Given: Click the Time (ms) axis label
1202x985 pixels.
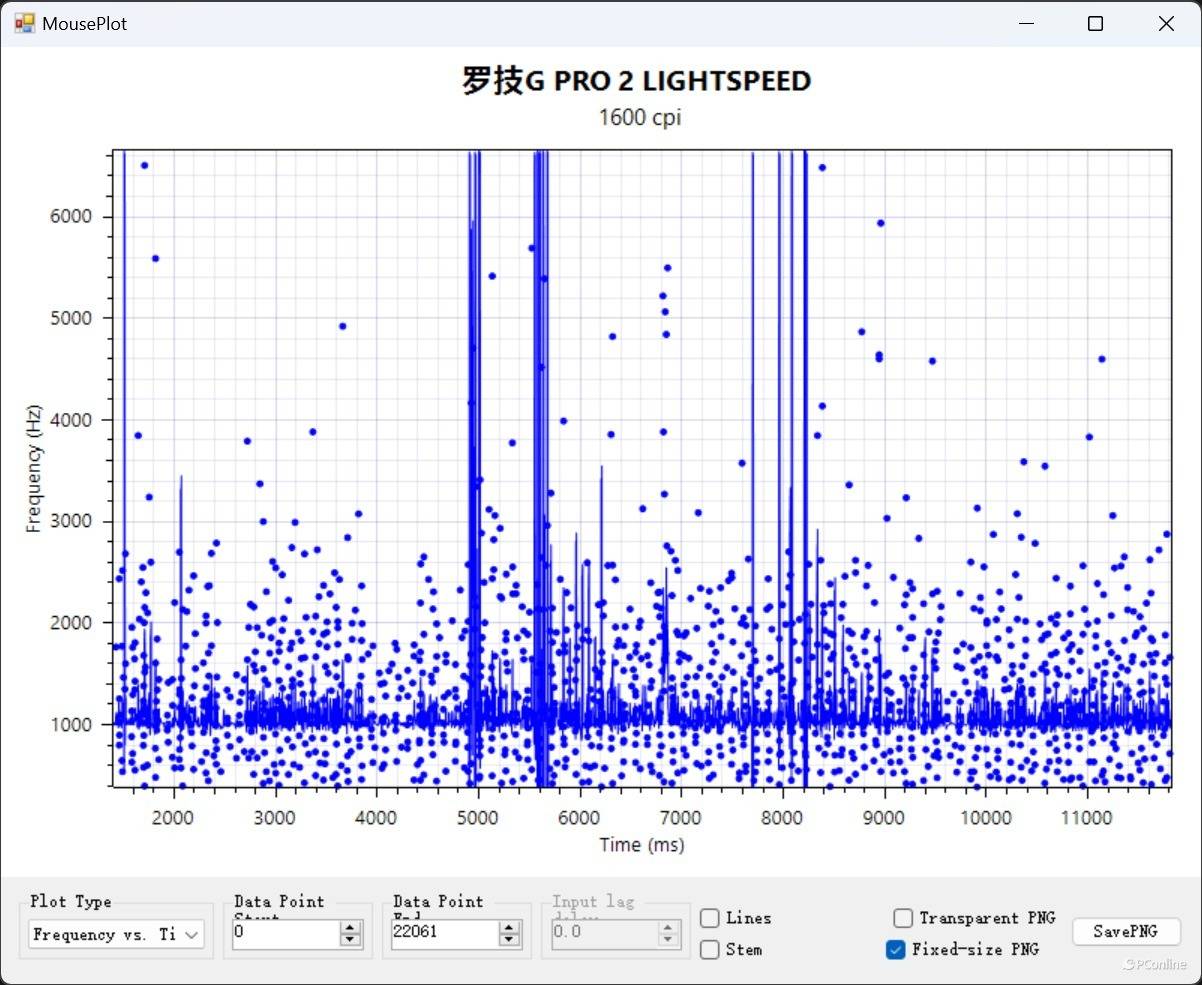Looking at the screenshot, I should tap(642, 845).
